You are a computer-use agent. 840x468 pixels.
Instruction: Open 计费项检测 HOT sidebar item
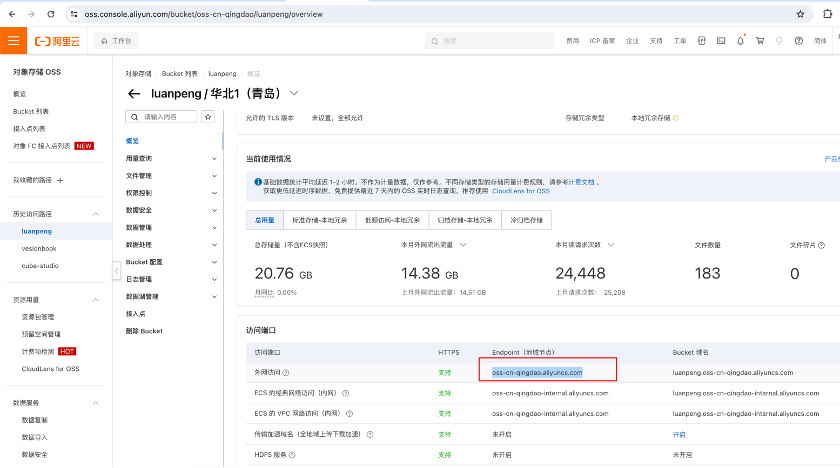(48, 351)
